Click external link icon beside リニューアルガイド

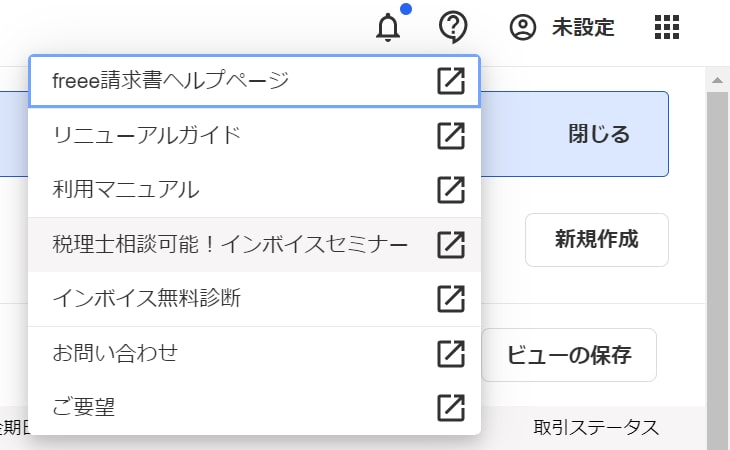451,135
